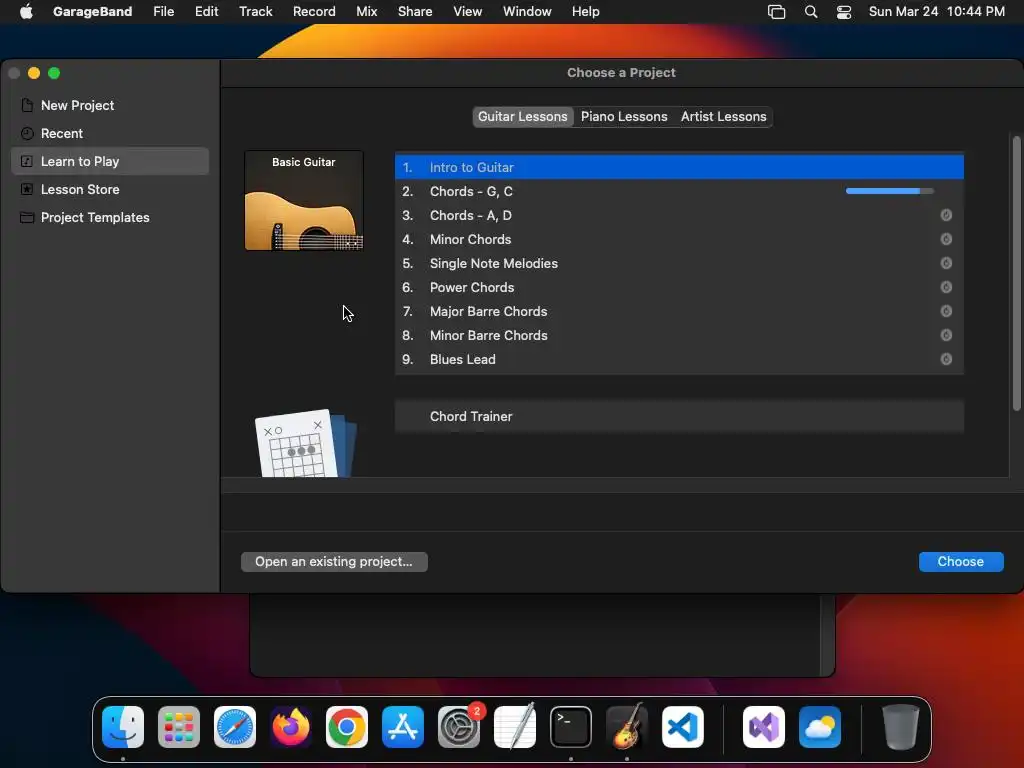Click download icon for Minor Chords
This screenshot has width=1024, height=768.
(x=946, y=239)
